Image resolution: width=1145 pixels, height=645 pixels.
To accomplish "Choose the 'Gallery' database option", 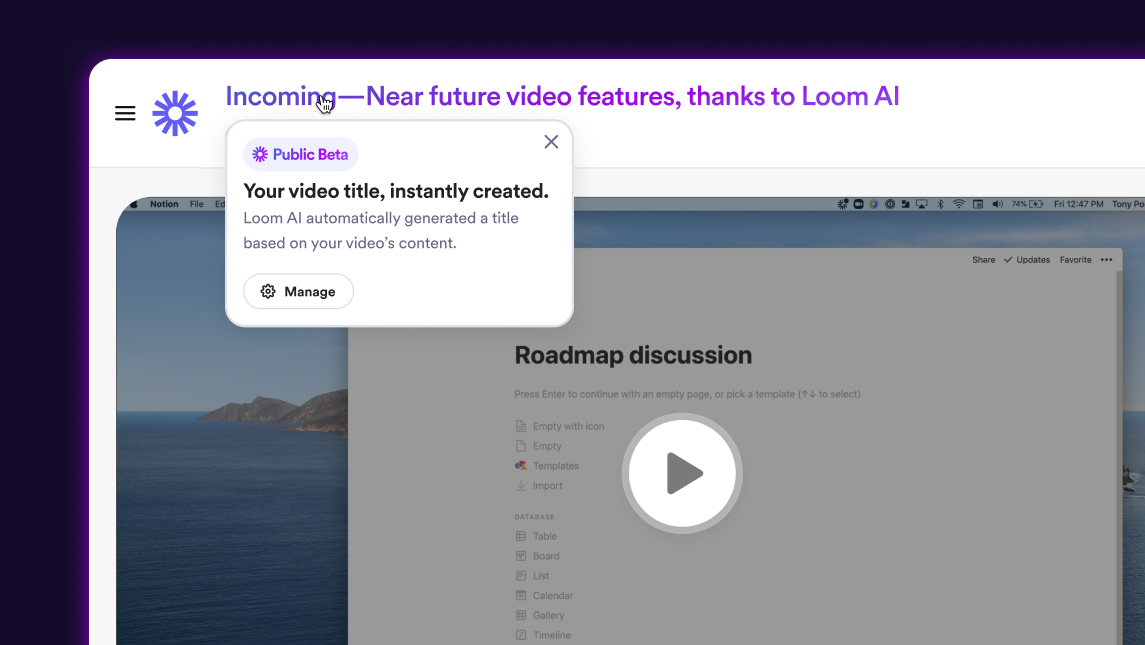I will 540,615.
